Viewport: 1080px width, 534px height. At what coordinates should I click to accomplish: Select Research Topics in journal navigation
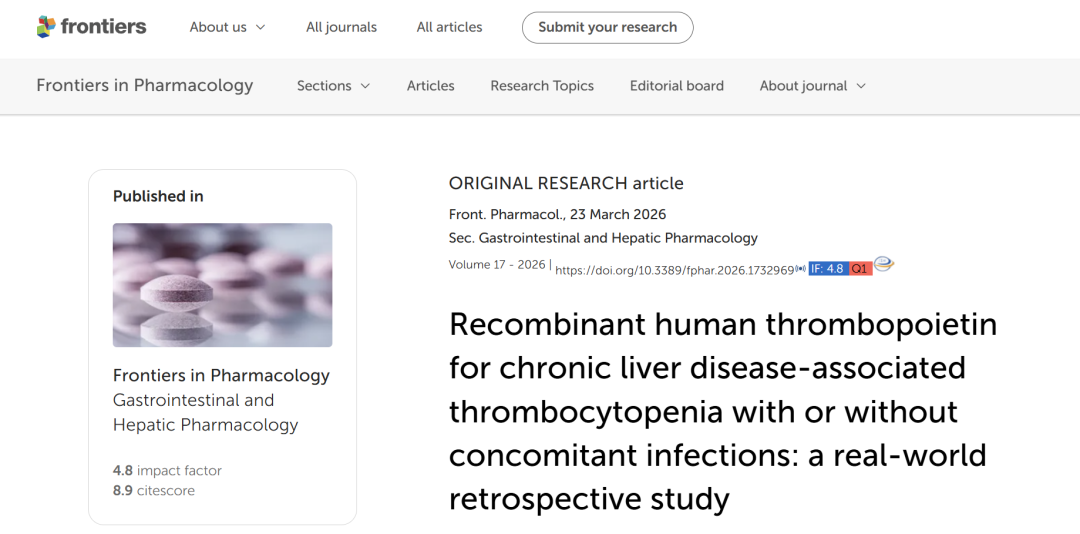(x=542, y=86)
